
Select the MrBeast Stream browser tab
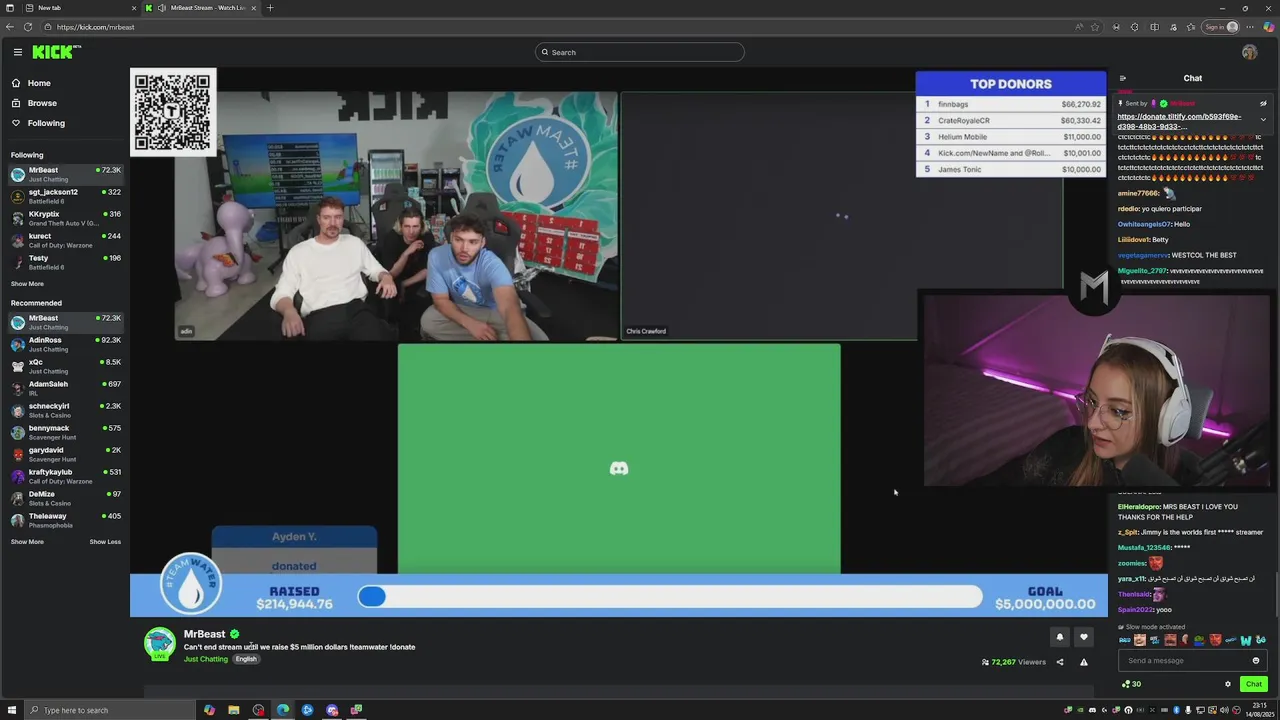[200, 8]
